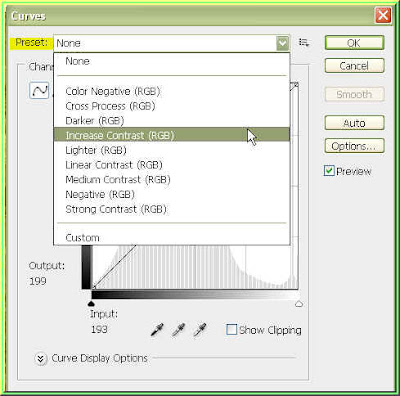
Task: Open the Options... button
Action: click(x=354, y=146)
